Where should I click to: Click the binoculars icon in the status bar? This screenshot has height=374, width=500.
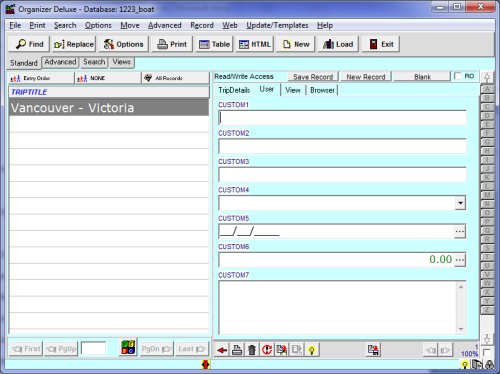tap(490, 365)
